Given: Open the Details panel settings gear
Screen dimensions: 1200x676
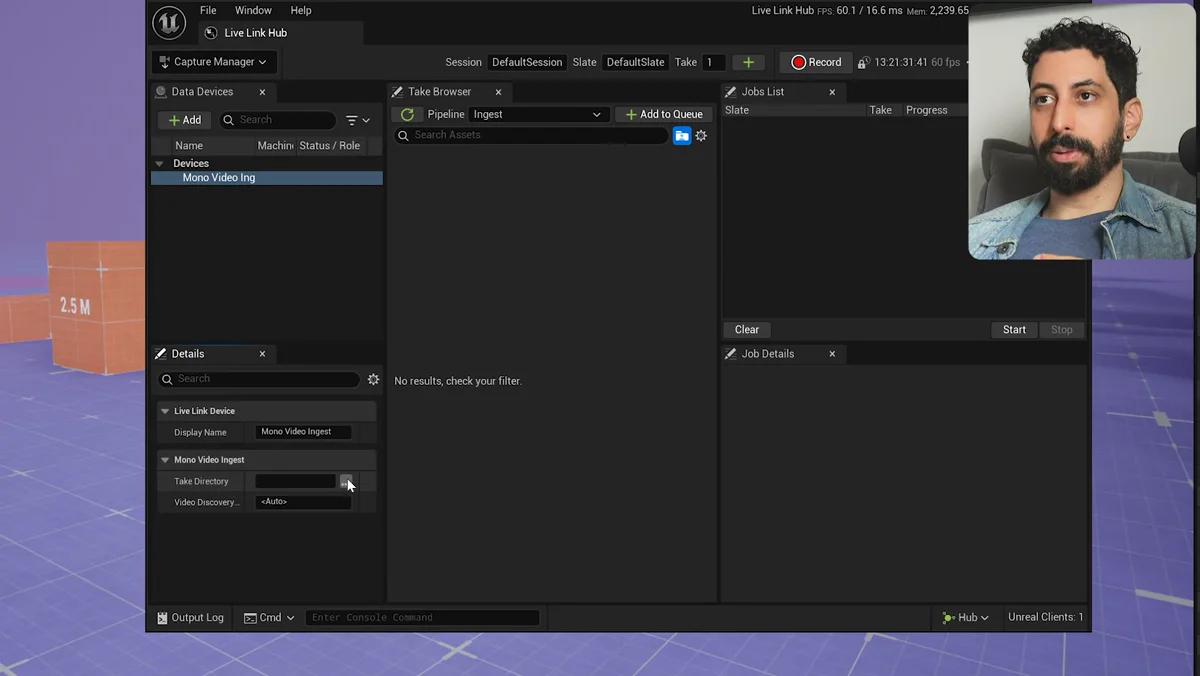Looking at the screenshot, I should point(373,379).
